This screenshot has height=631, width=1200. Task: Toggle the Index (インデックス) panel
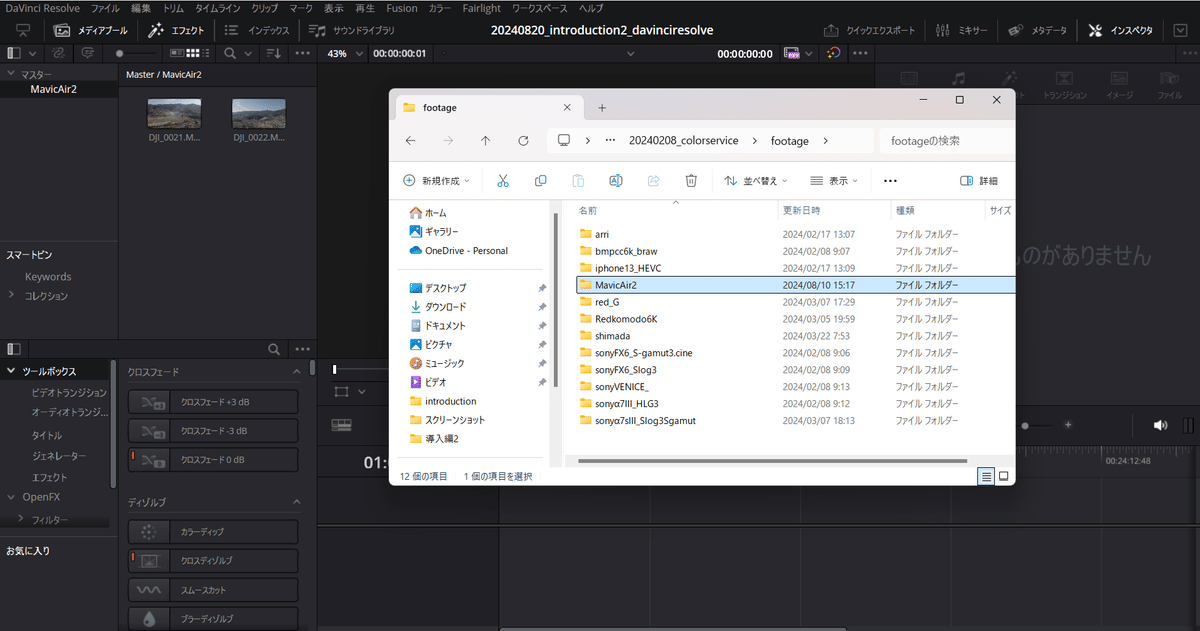256,30
